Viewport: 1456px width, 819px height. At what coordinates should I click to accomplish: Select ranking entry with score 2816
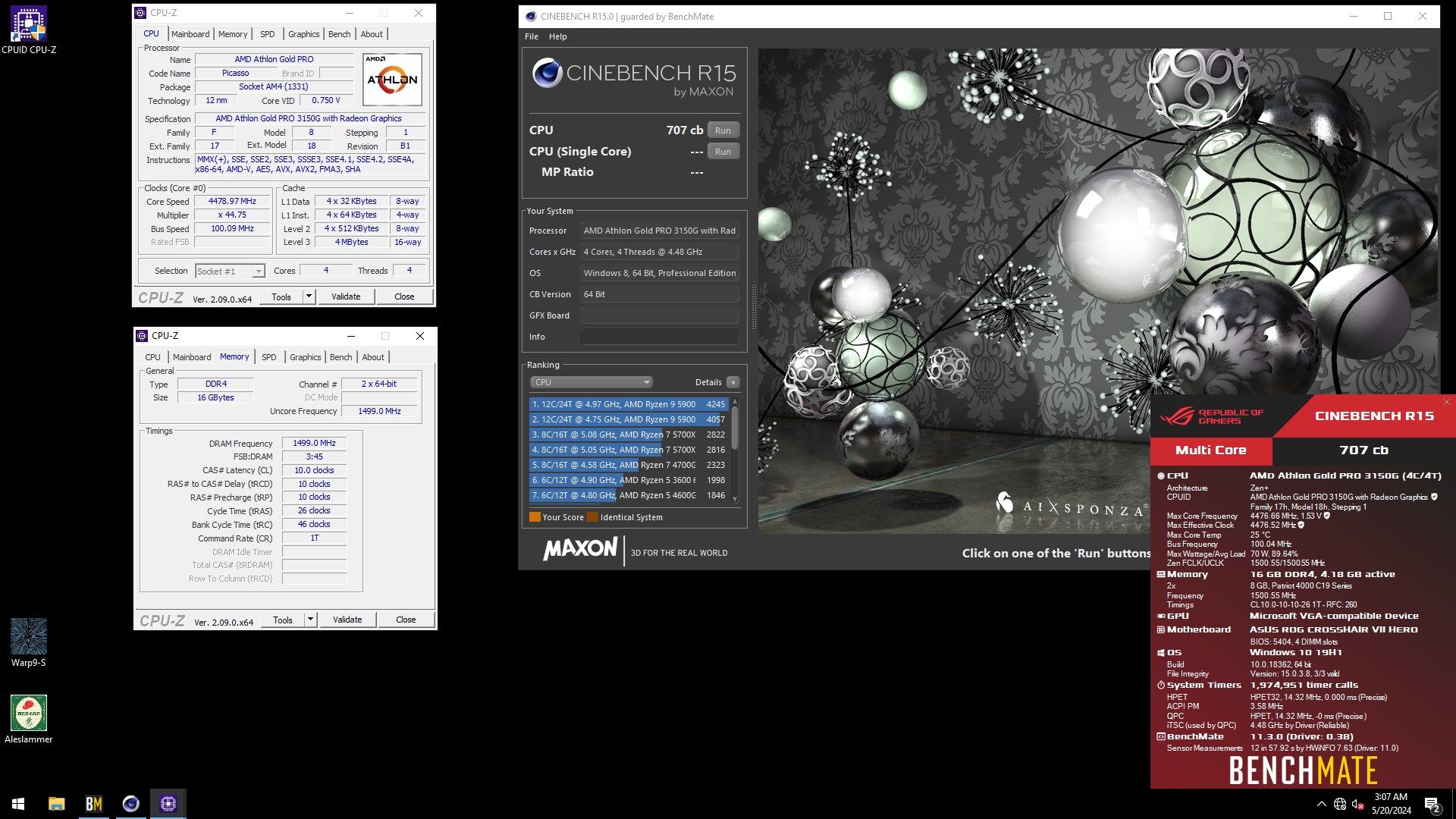pos(629,450)
